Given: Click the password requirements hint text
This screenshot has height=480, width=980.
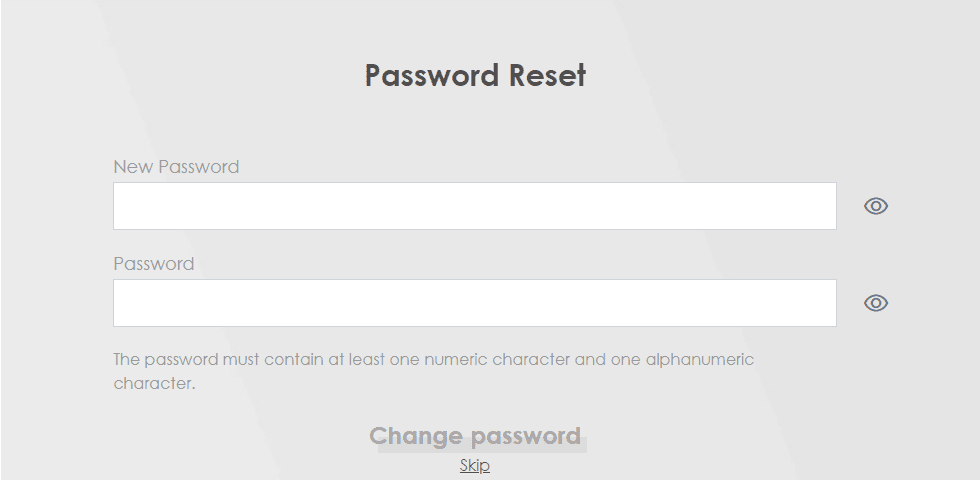Looking at the screenshot, I should (x=434, y=371).
